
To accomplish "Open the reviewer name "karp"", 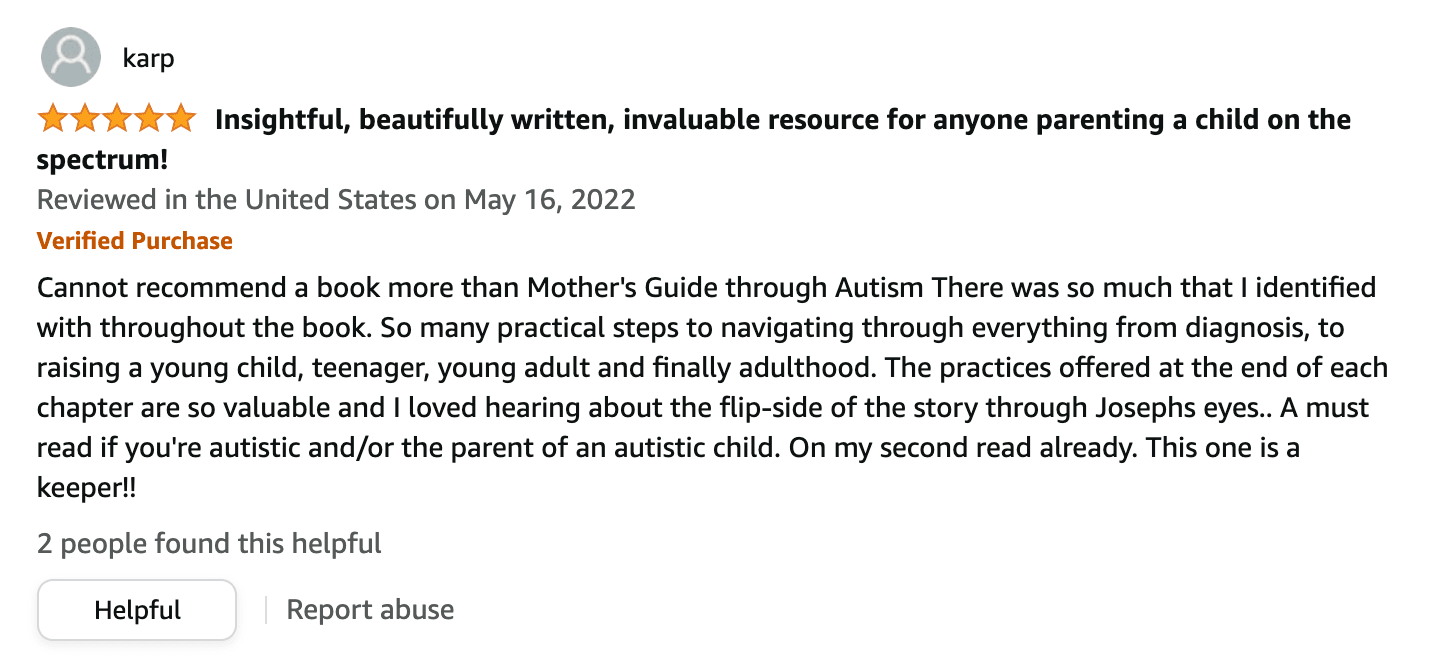I will 148,58.
